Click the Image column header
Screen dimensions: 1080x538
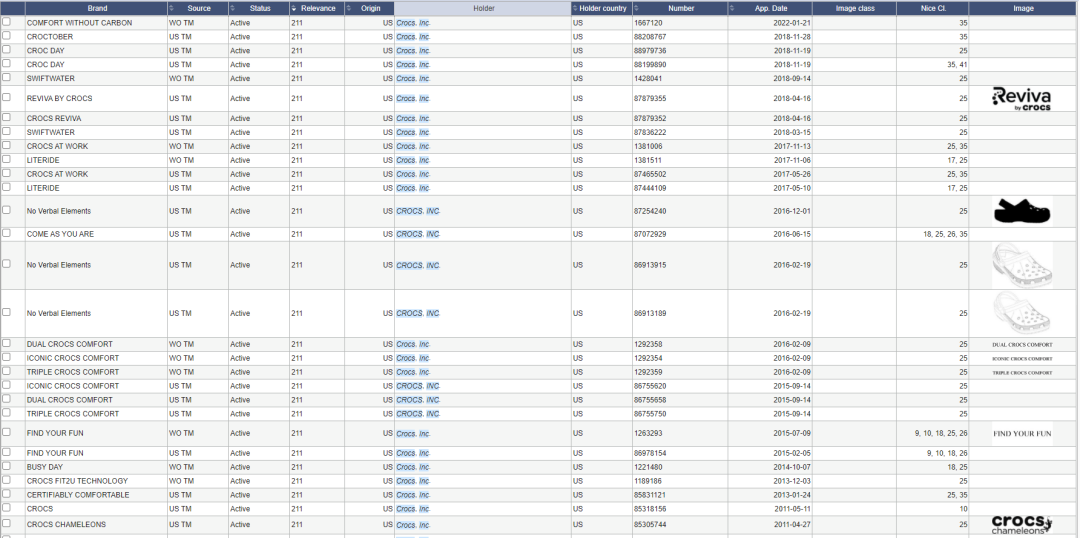tap(1023, 8)
